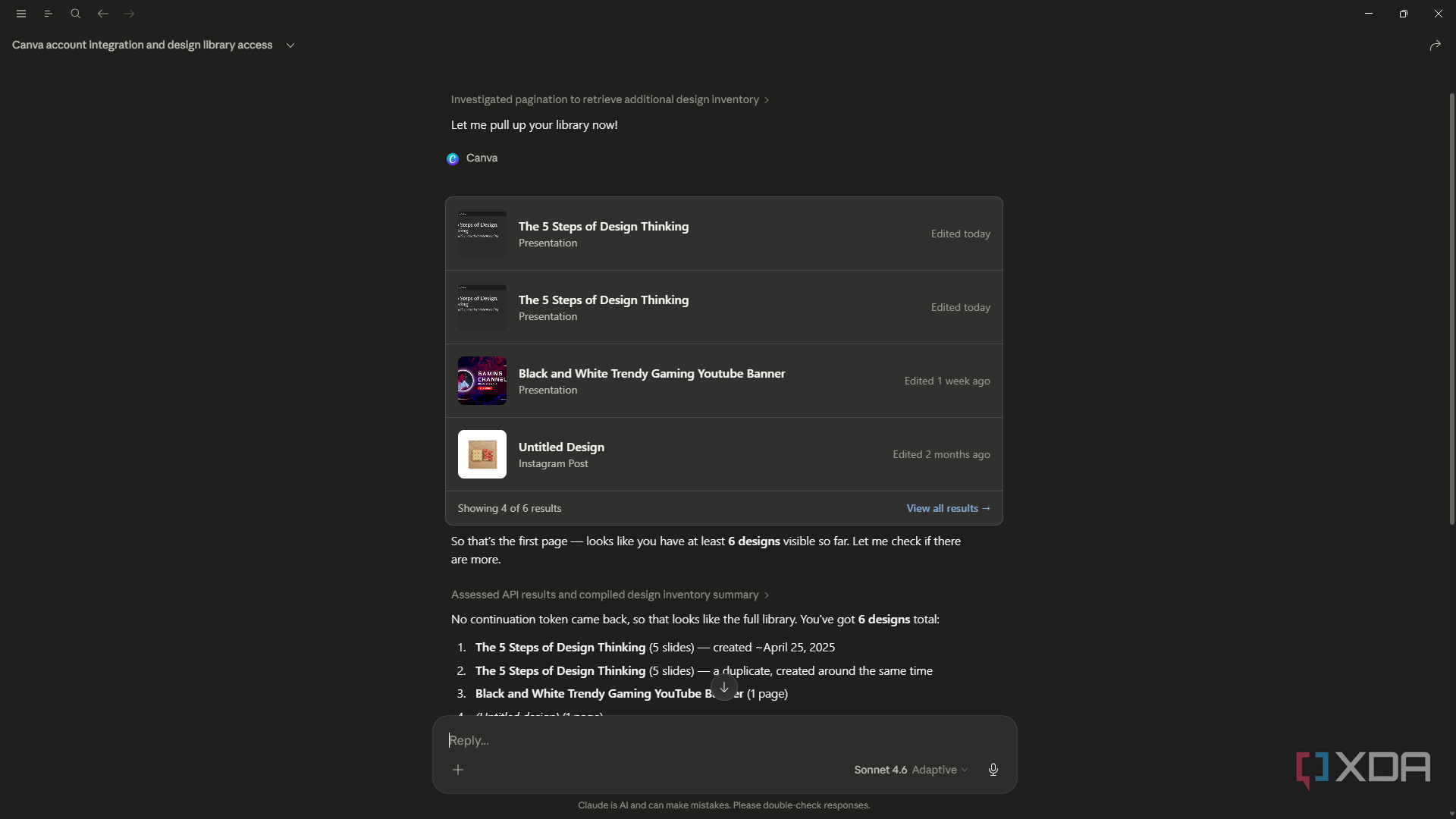Click the Canva logo icon

(x=453, y=158)
